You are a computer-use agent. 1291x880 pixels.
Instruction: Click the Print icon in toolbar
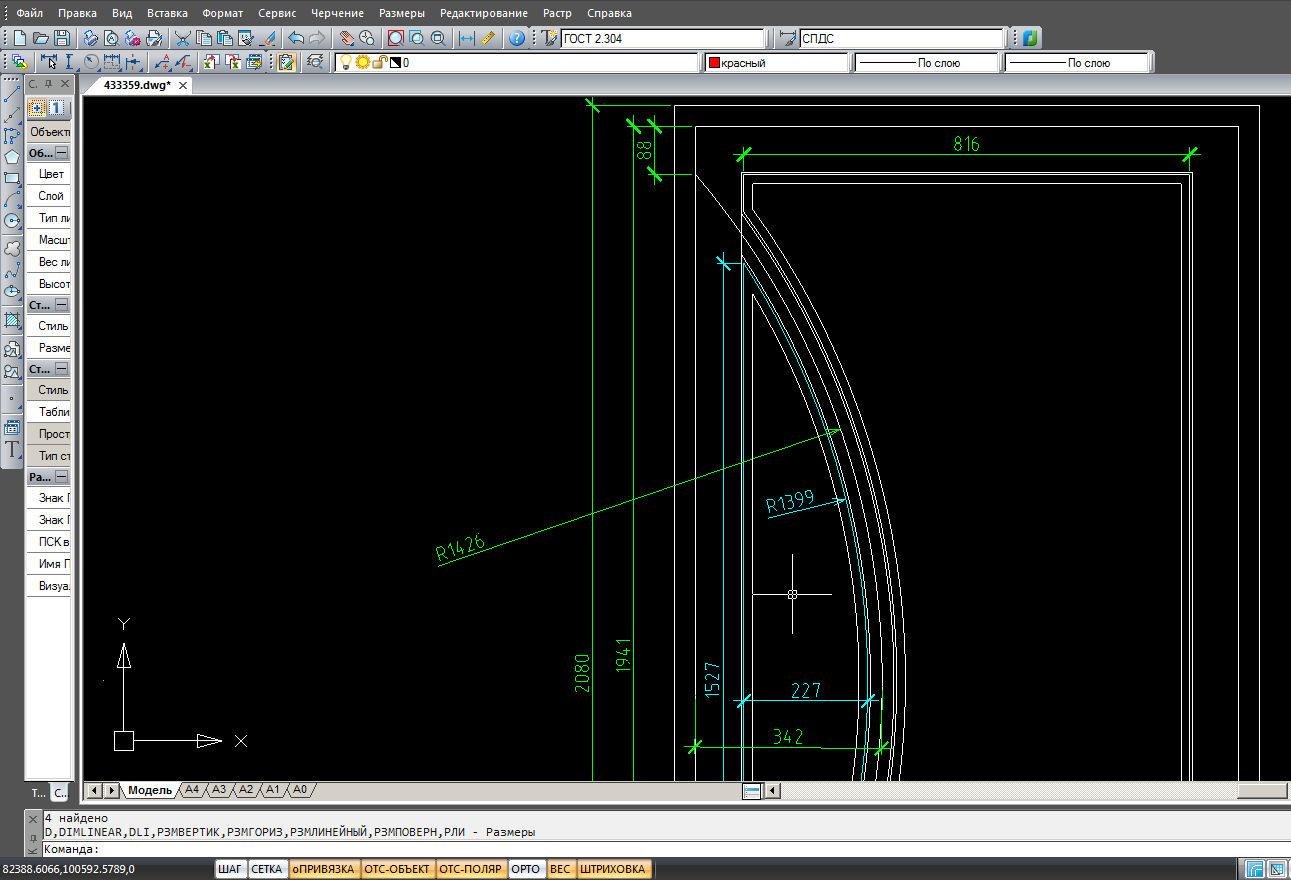click(90, 38)
